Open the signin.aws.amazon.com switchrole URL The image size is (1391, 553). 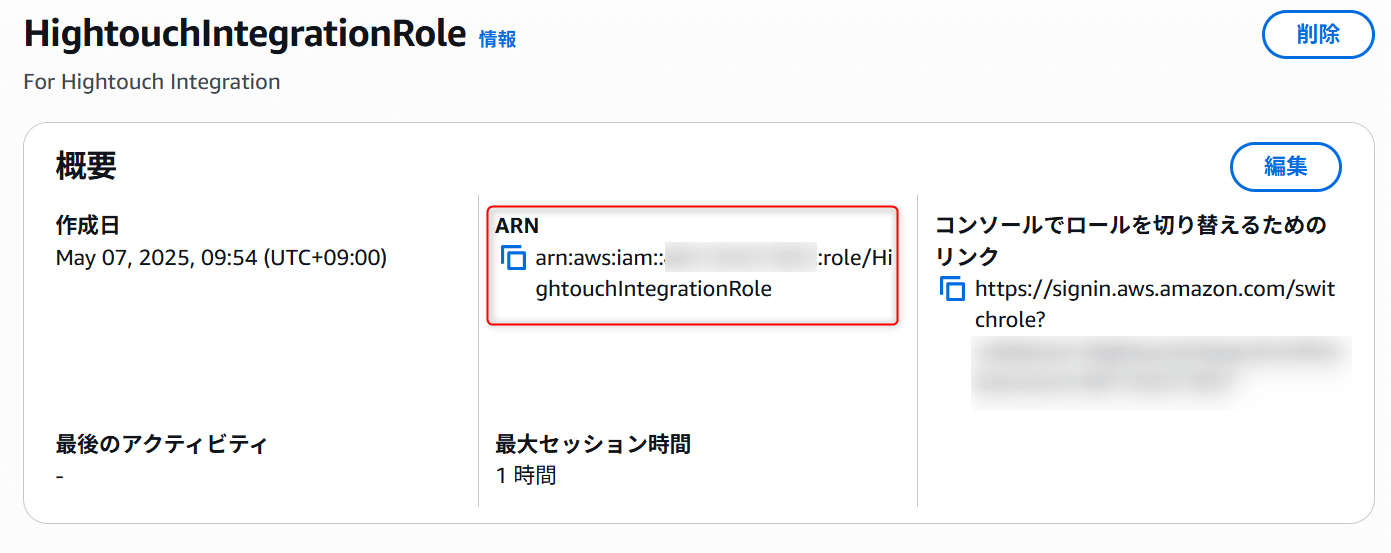tap(1155, 304)
